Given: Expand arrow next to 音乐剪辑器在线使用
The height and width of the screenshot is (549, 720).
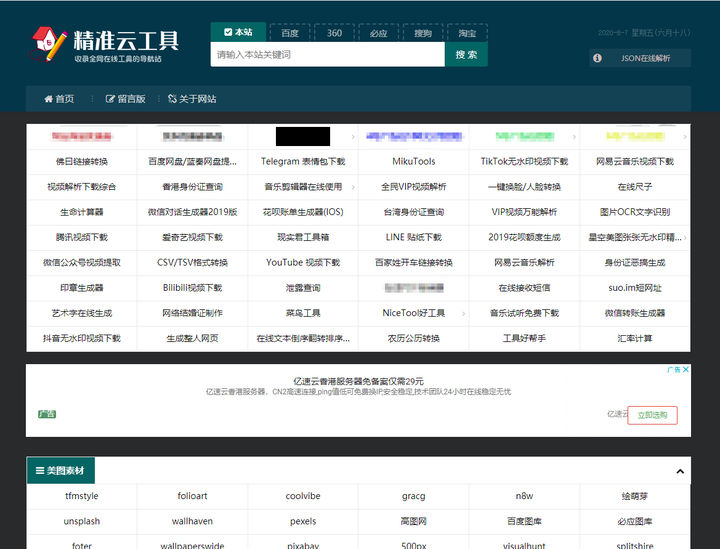Looking at the screenshot, I should click(x=353, y=187).
